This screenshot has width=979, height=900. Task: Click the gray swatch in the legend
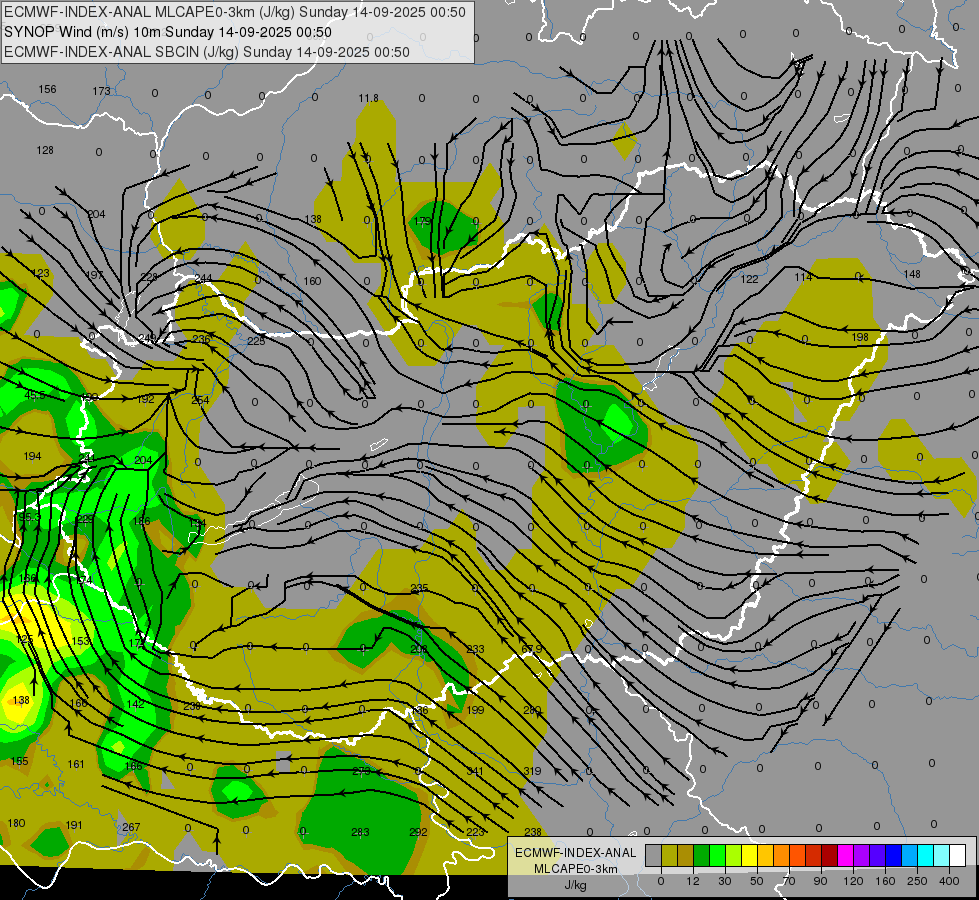[654, 856]
